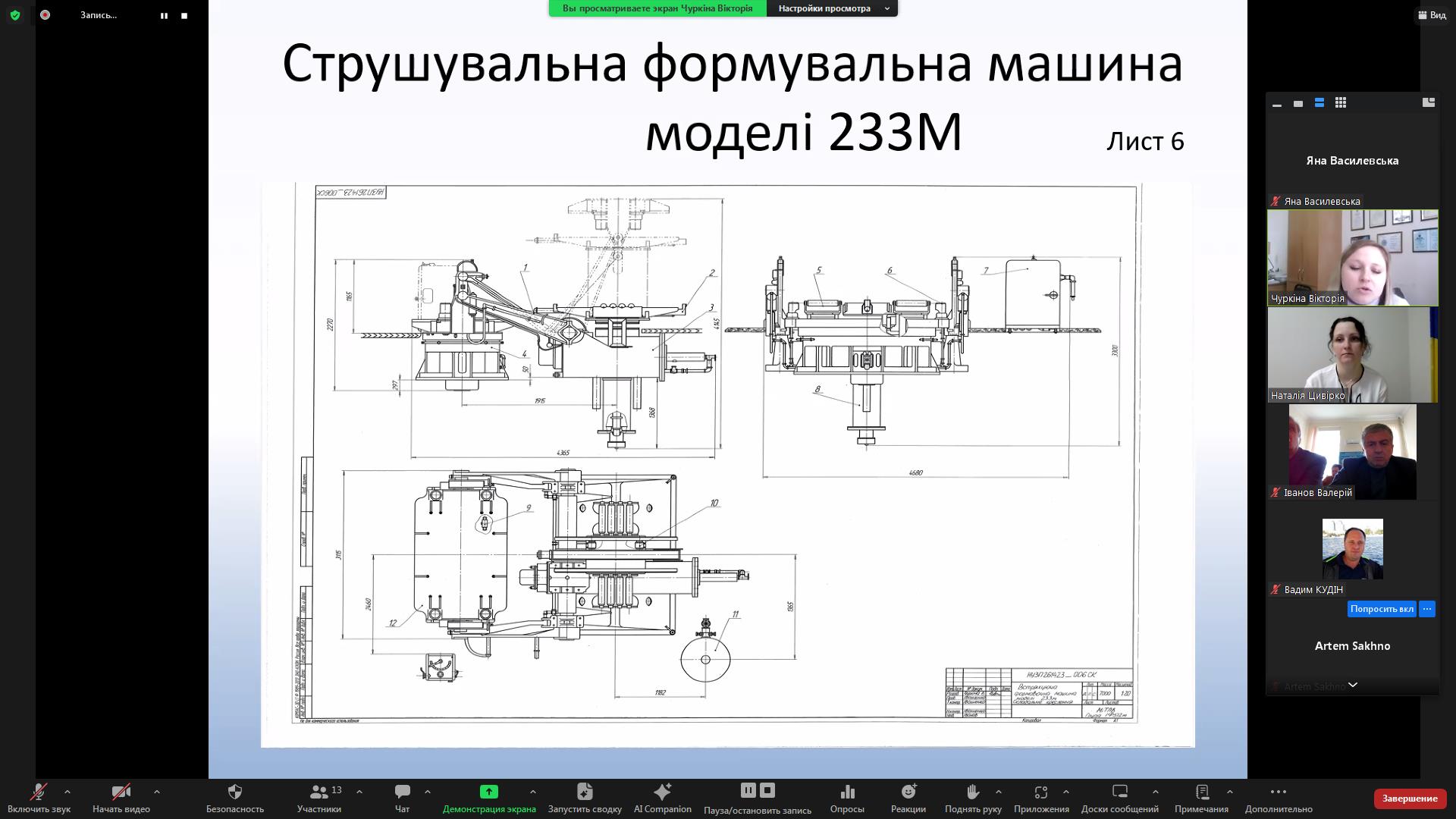Launch AI Companion
Image resolution: width=1456 pixels, height=819 pixels.
tap(662, 792)
